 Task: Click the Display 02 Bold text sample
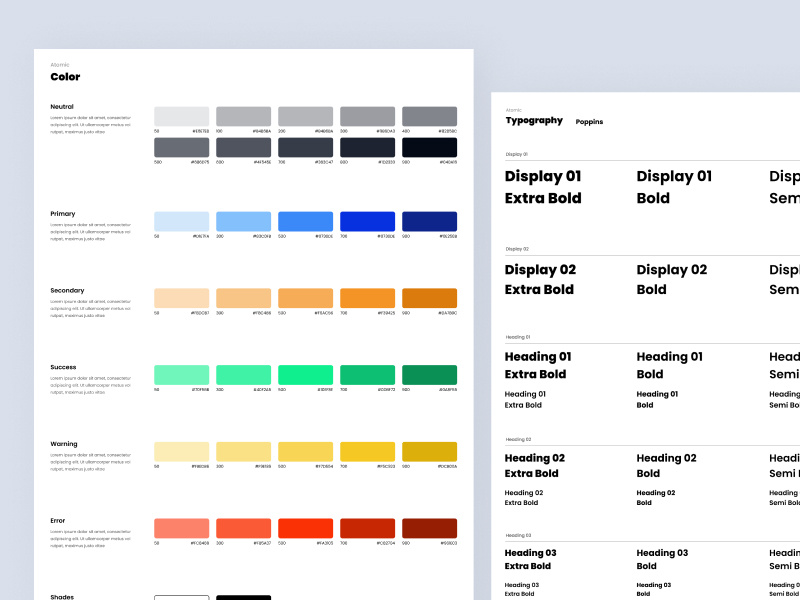tap(671, 279)
